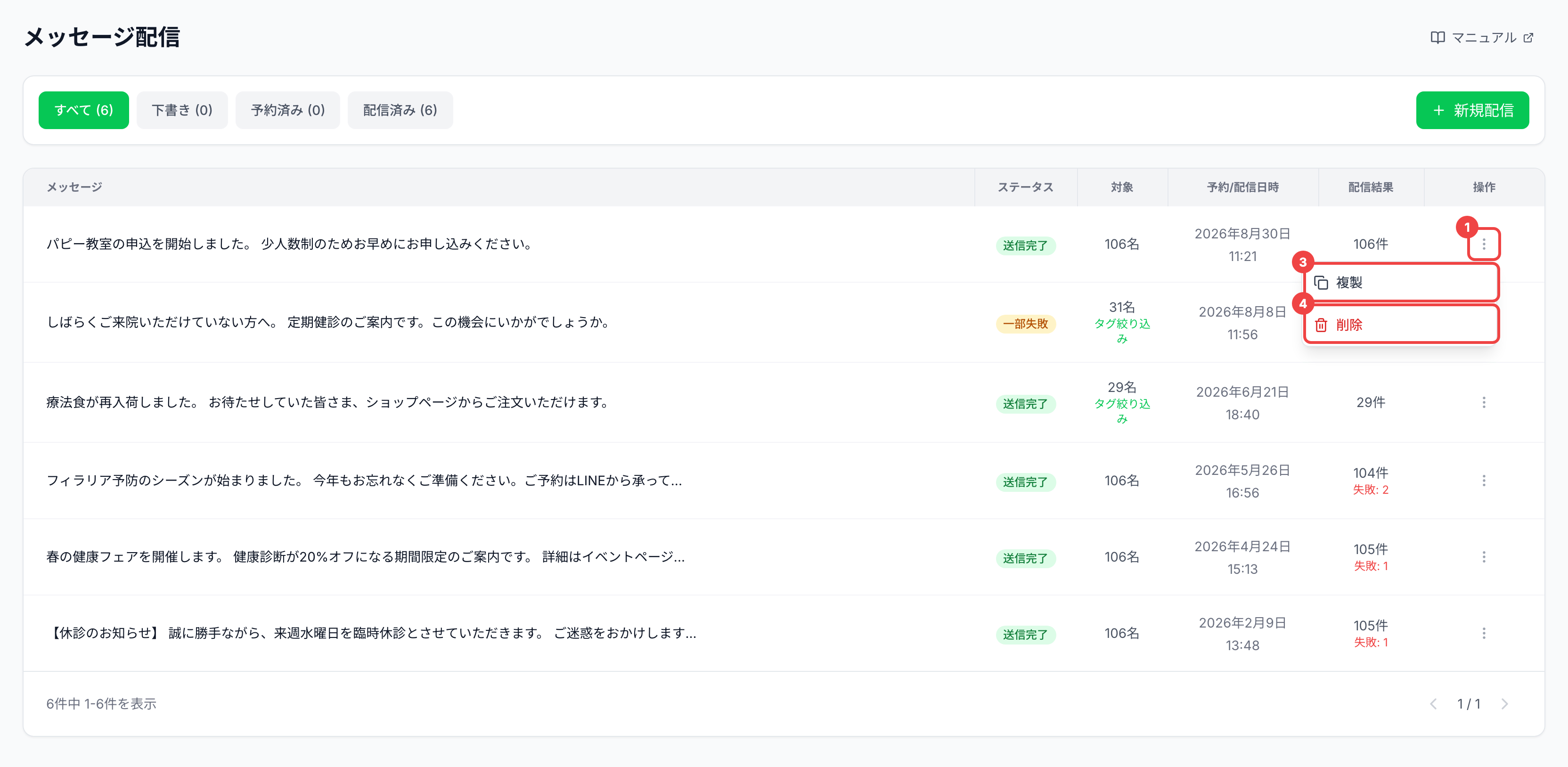Click 失敗: 1 on 休診のお知らせ row

click(1370, 643)
